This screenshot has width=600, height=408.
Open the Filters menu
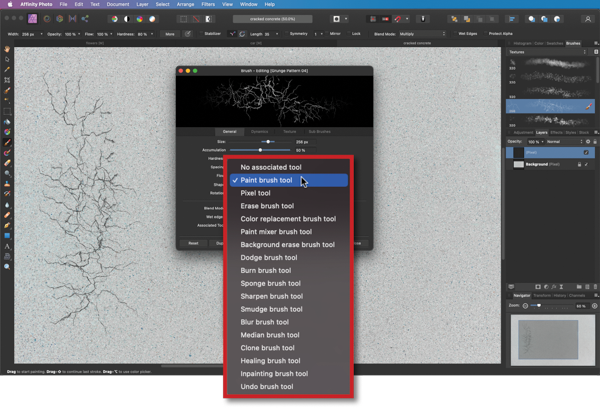[208, 4]
